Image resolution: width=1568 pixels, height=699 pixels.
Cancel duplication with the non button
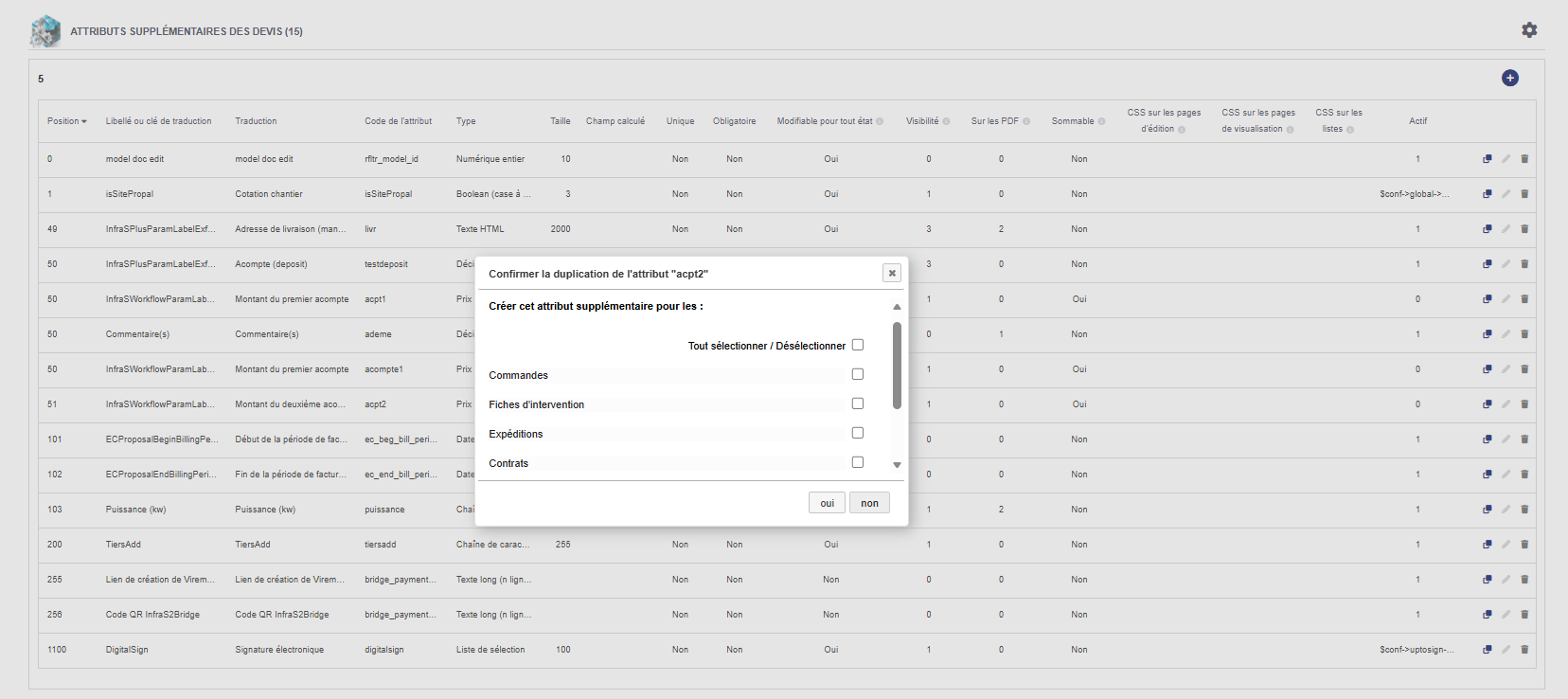coord(869,503)
